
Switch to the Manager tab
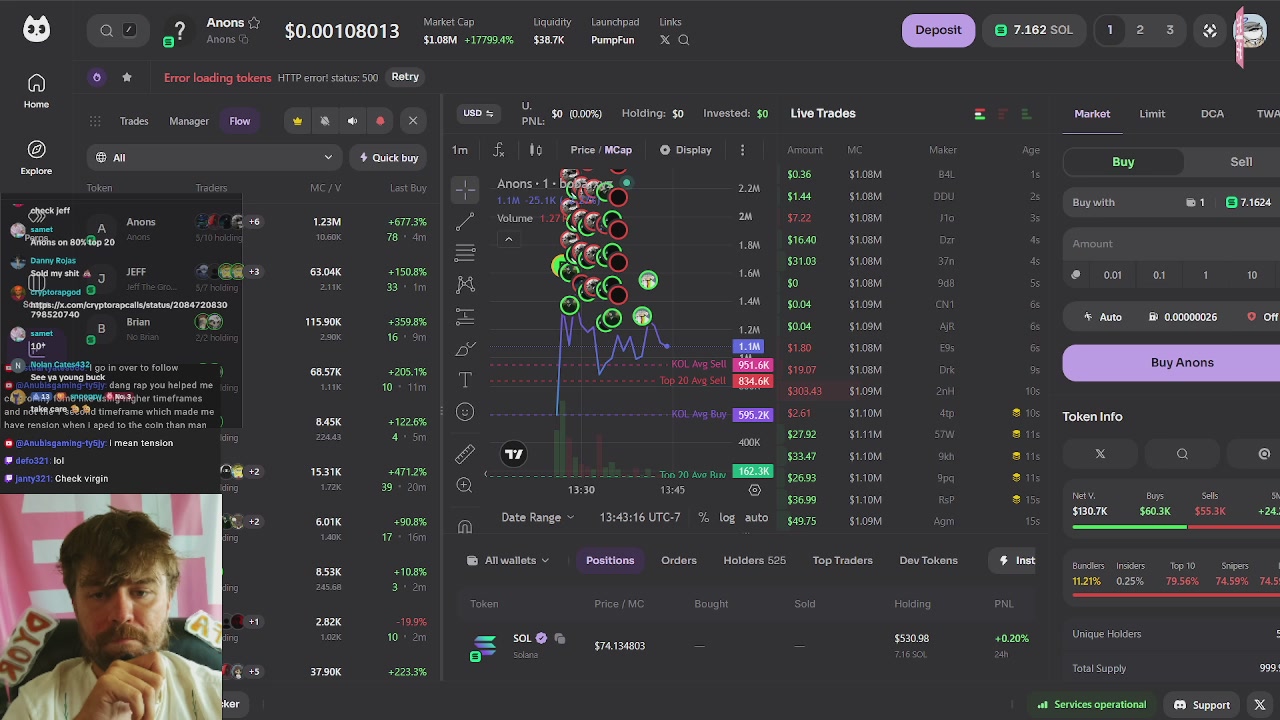point(189,121)
